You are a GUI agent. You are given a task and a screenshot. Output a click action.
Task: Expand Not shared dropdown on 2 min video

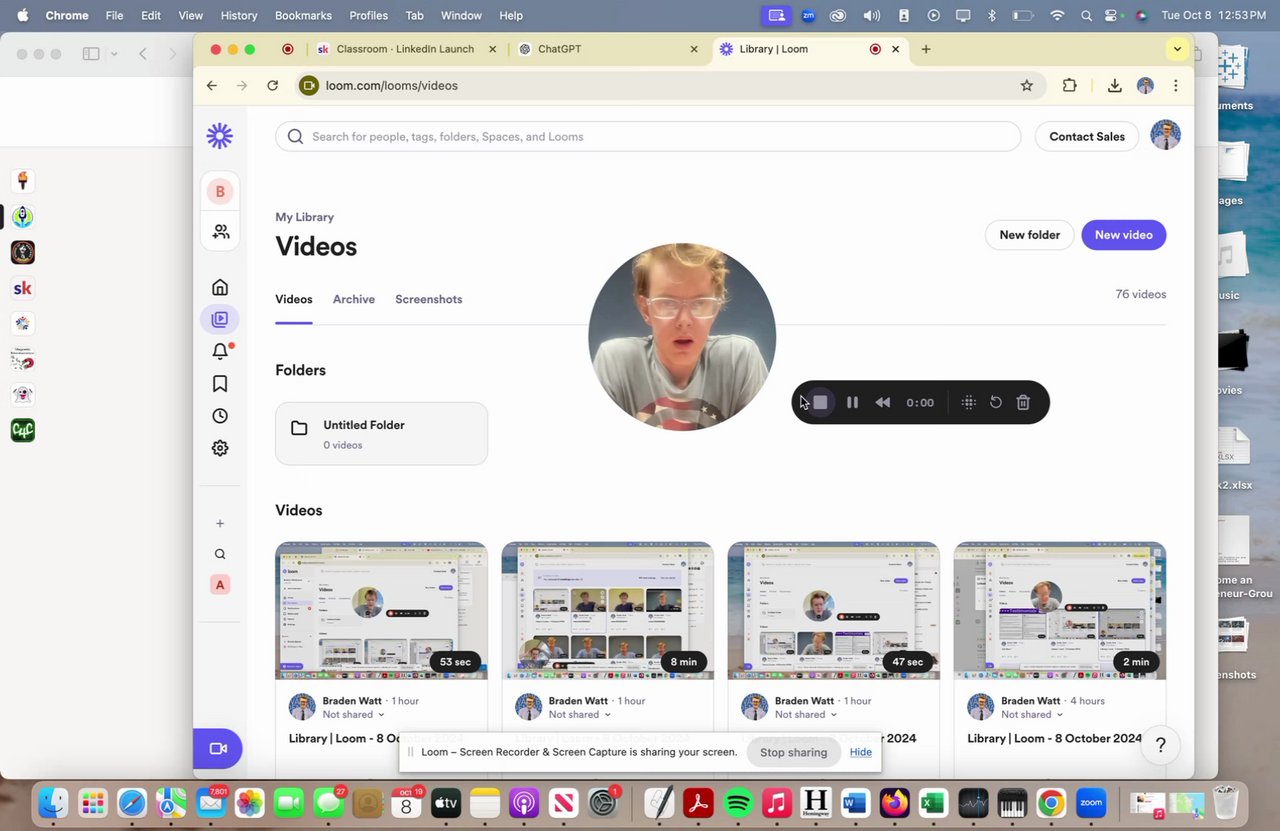(1032, 715)
